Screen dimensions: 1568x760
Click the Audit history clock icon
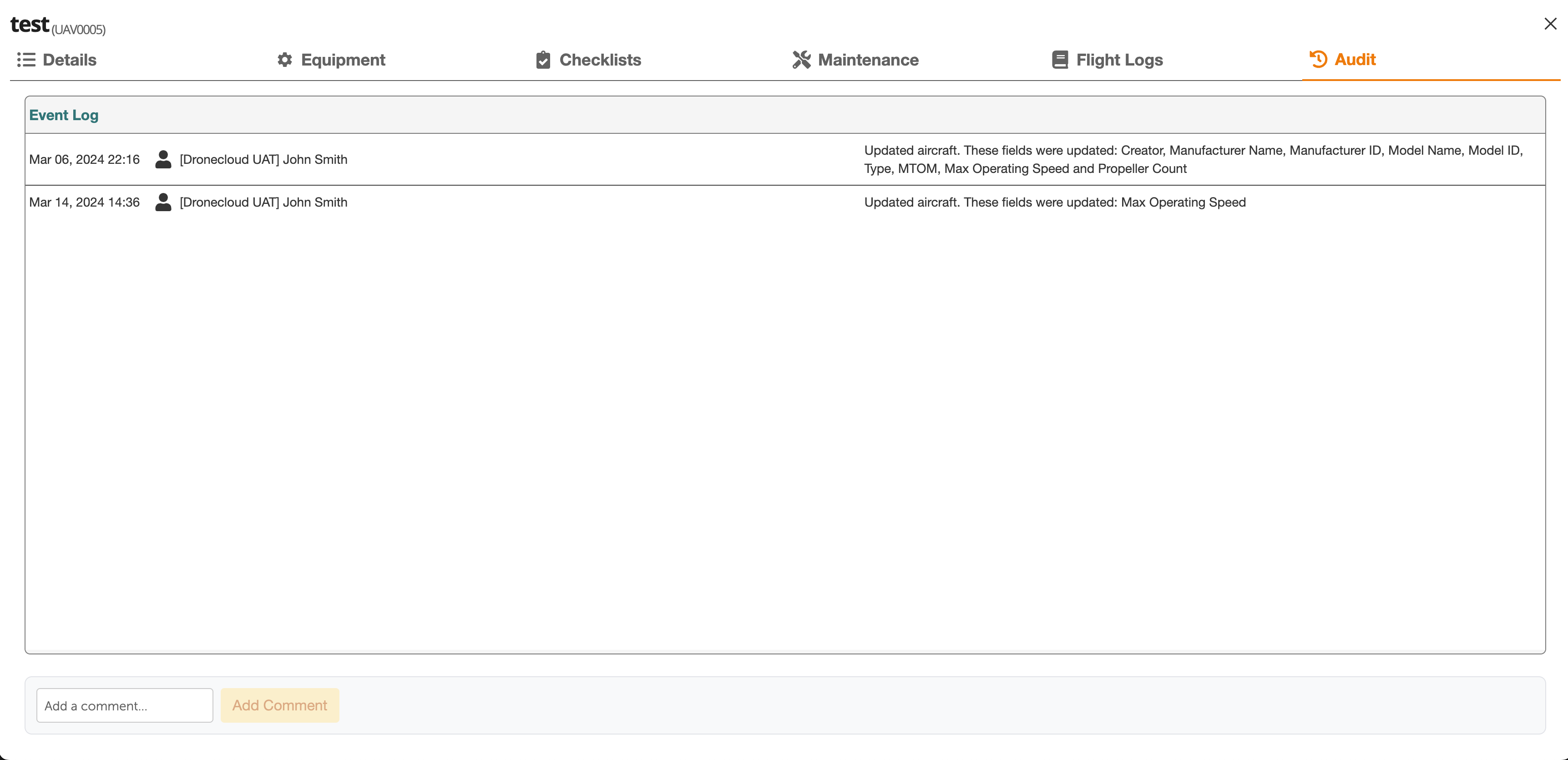tap(1318, 59)
